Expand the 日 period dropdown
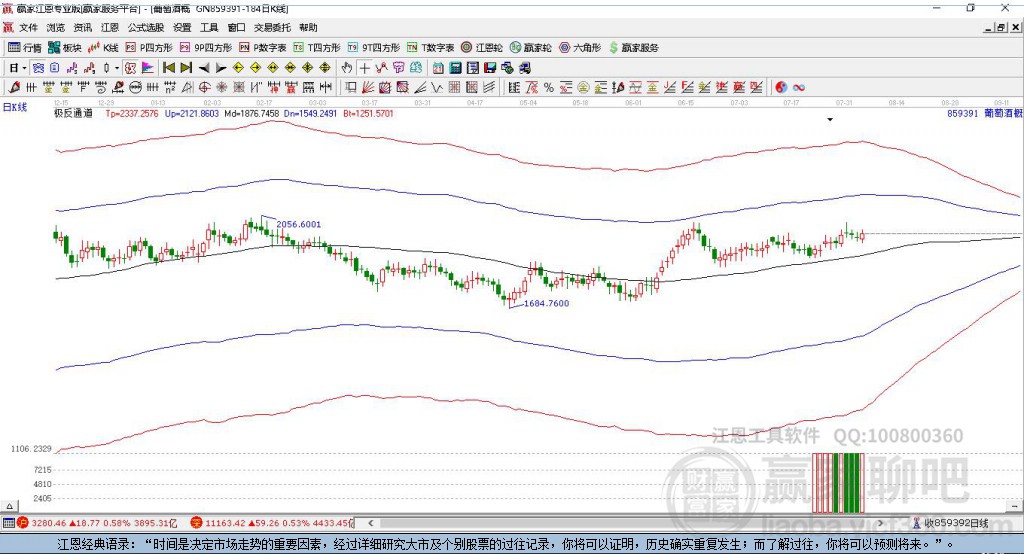 [24, 68]
